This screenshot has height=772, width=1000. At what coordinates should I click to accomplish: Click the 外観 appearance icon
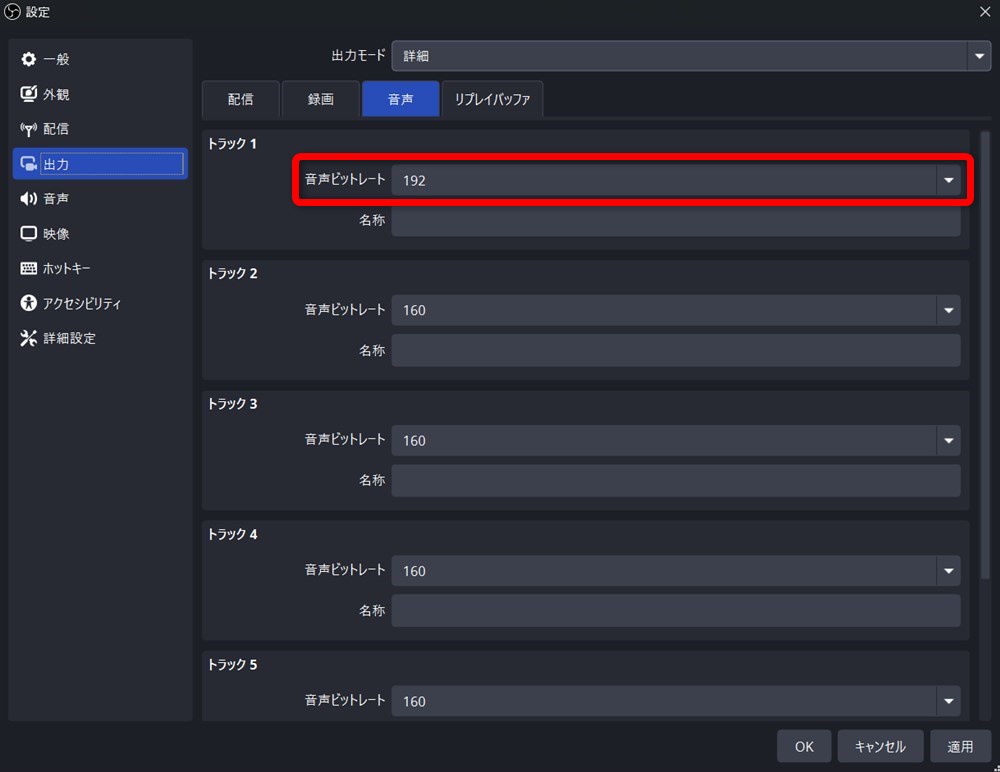[x=29, y=94]
